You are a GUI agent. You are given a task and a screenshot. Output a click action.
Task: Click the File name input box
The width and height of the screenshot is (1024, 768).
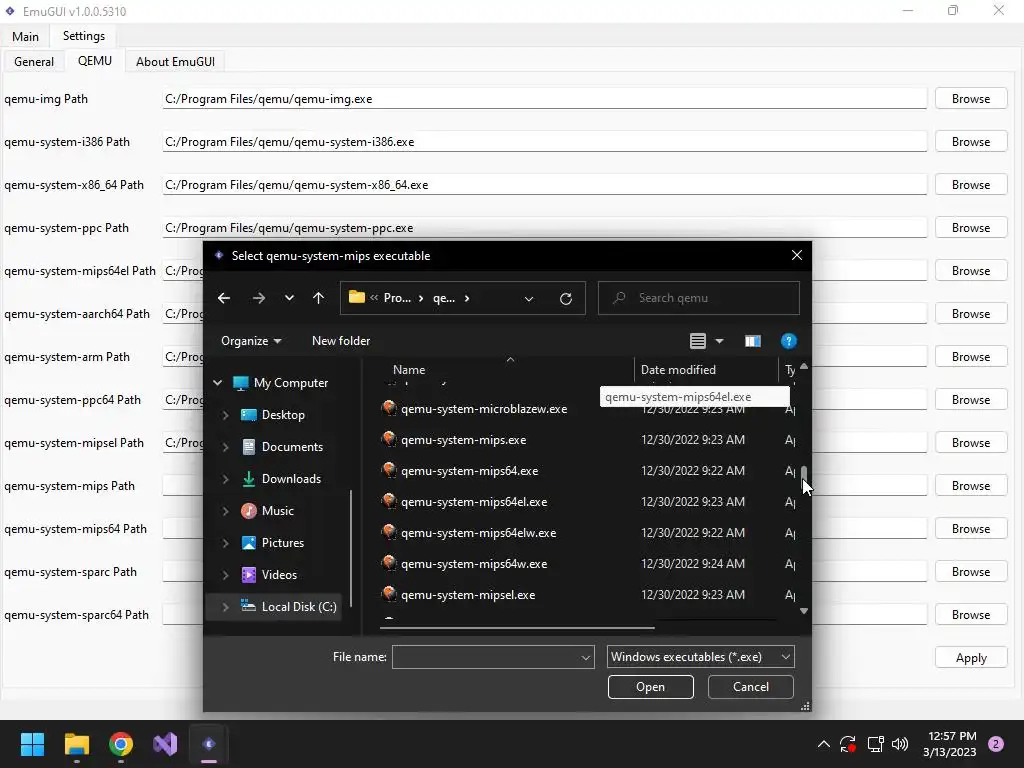click(493, 657)
